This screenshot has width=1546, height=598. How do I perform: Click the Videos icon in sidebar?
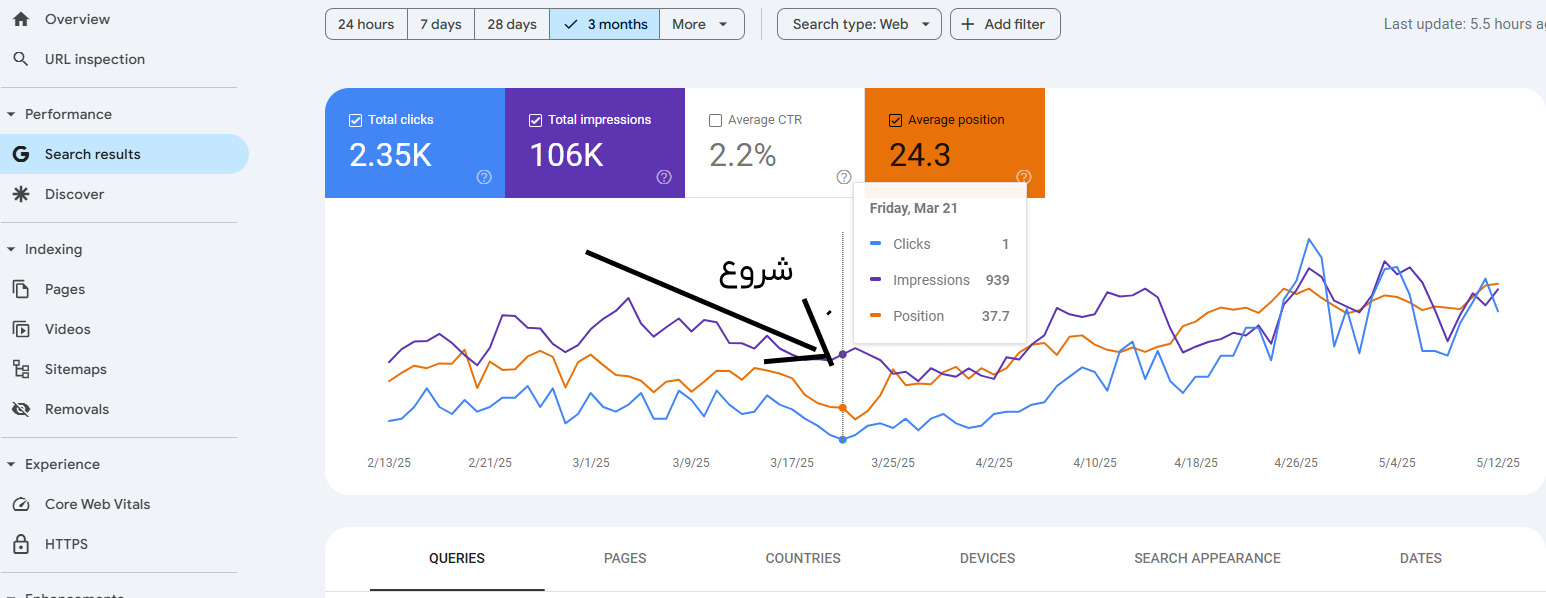click(20, 329)
